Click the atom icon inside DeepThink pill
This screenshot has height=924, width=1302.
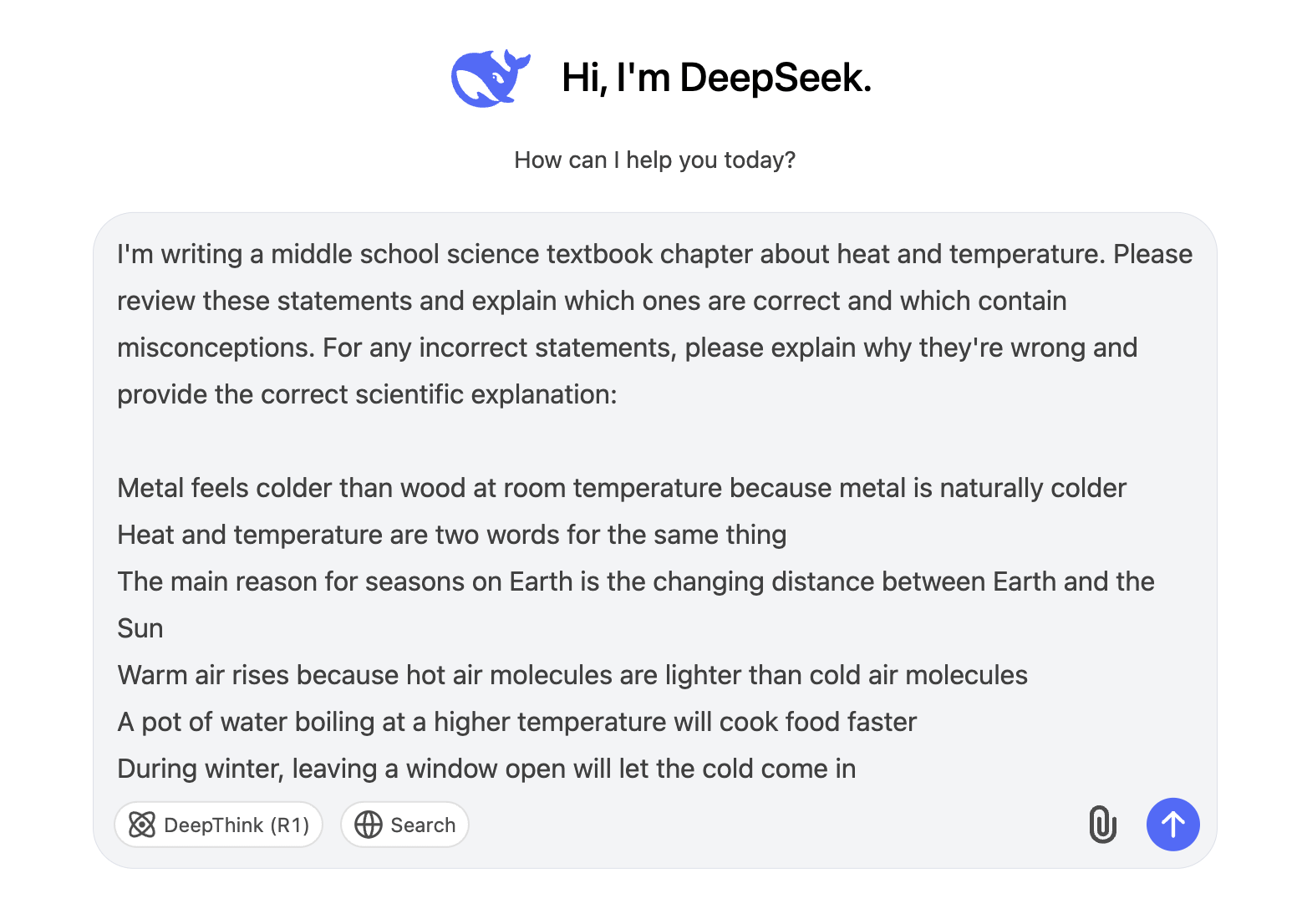coord(144,825)
